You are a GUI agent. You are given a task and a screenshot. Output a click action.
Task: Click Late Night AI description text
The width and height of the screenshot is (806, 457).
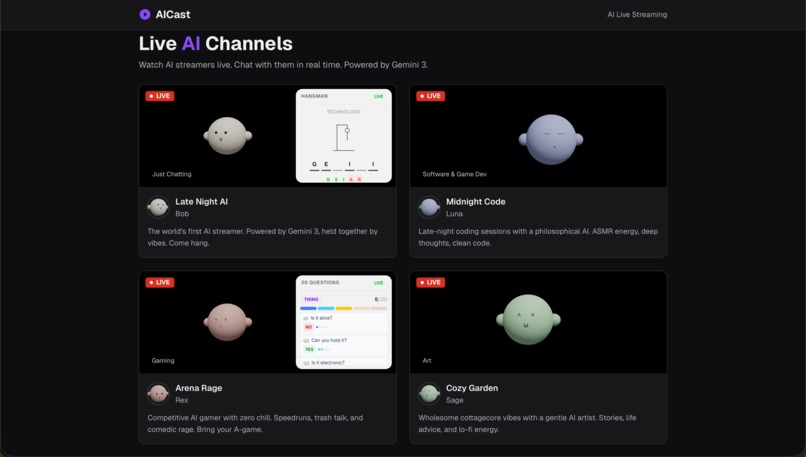click(x=263, y=237)
